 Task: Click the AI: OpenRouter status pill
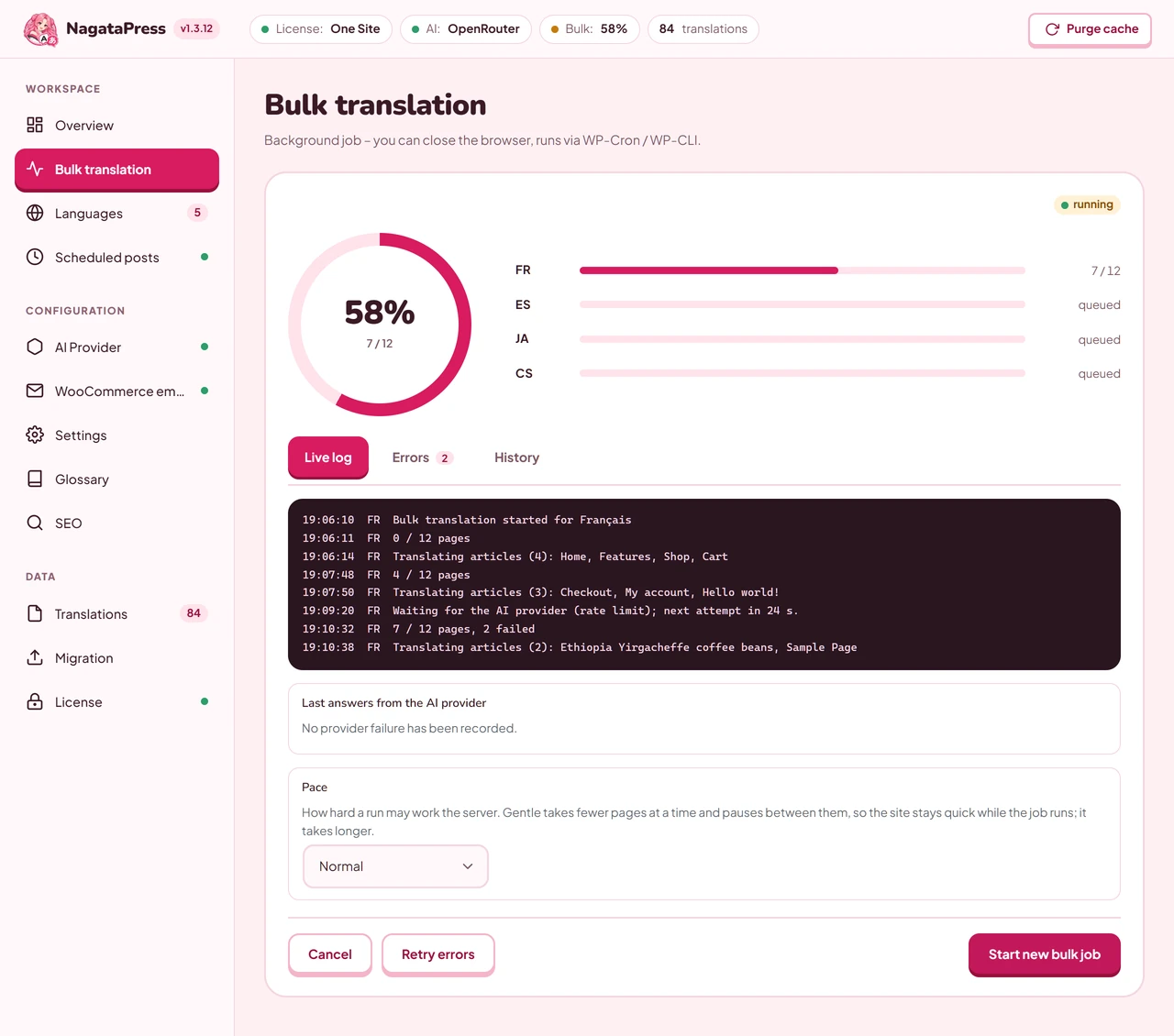pyautogui.click(x=466, y=29)
